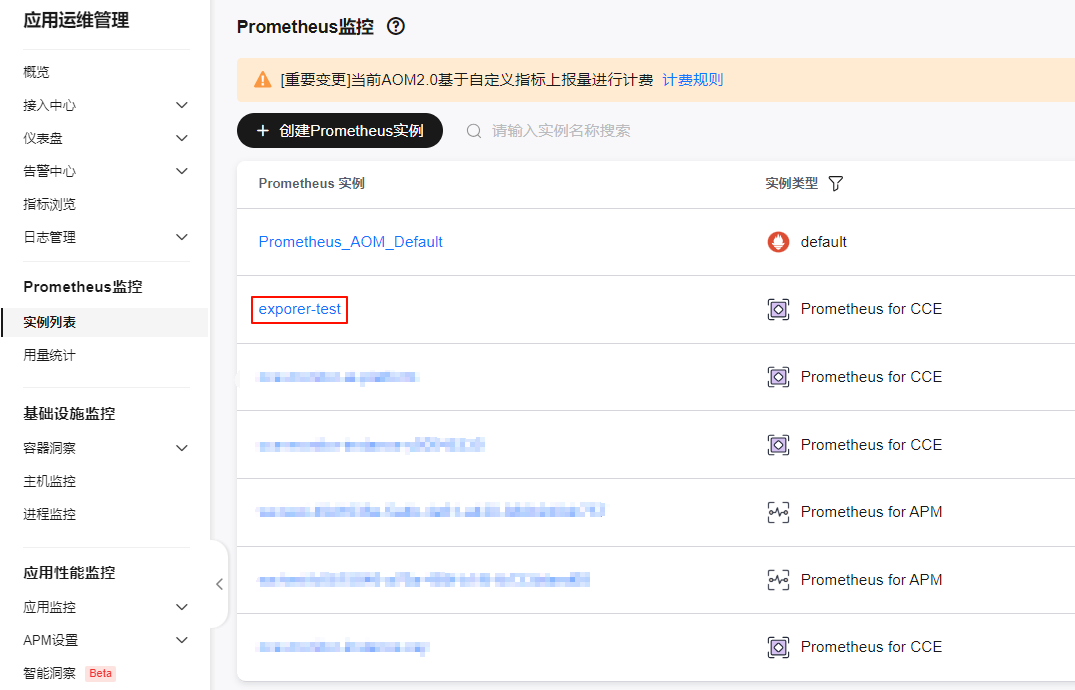Click the orange warning triangle icon
This screenshot has width=1075, height=690.
(x=263, y=80)
